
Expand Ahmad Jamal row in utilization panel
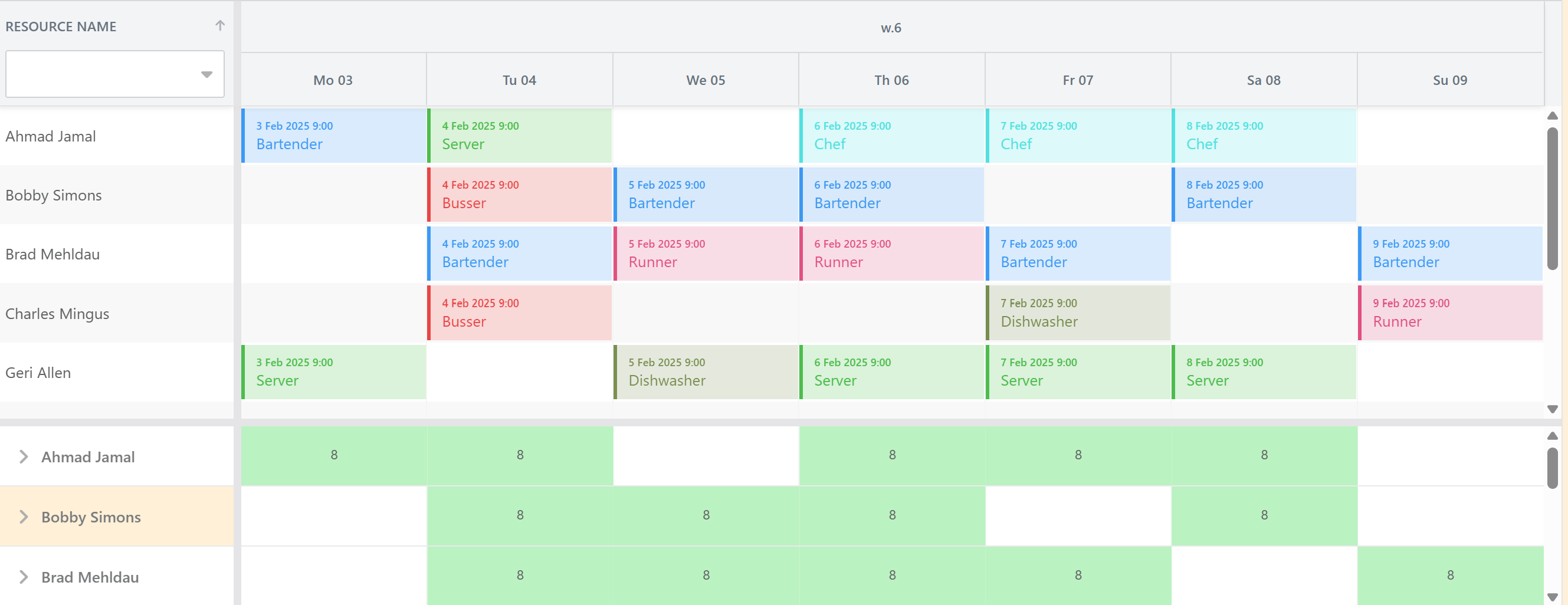24,456
